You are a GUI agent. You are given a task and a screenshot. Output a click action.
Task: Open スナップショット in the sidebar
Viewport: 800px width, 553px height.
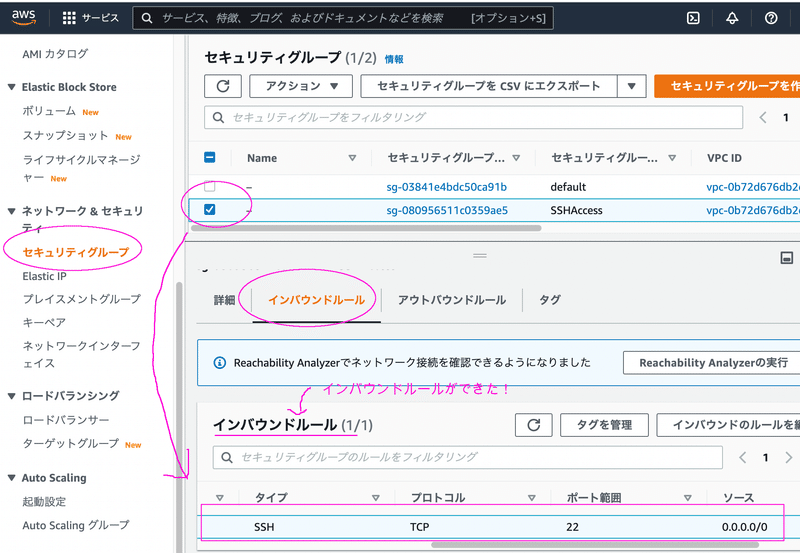[x=65, y=135]
